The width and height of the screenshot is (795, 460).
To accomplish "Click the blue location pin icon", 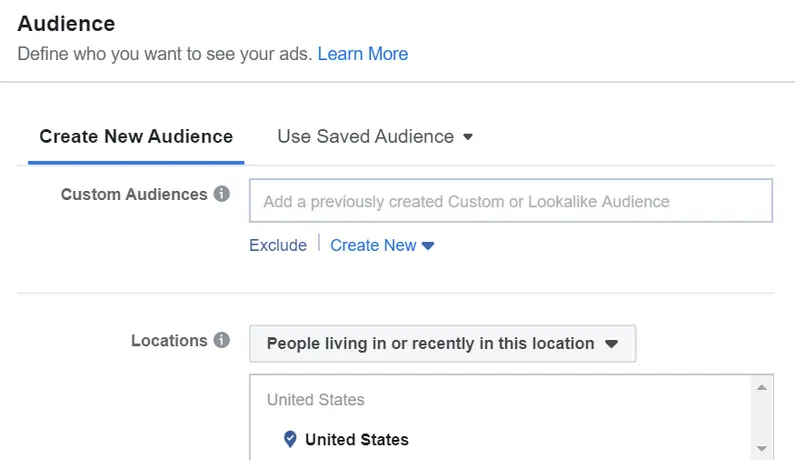I will point(290,439).
